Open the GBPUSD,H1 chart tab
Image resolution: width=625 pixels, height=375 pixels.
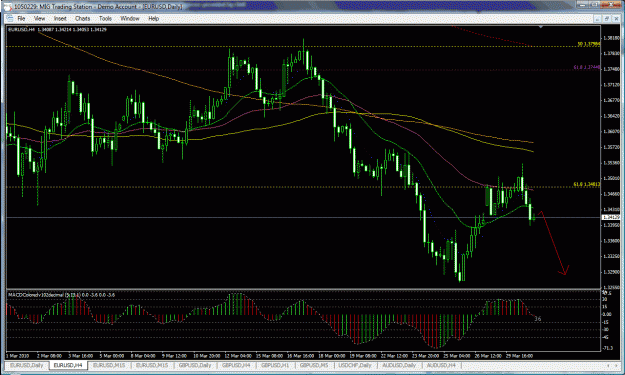tap(275, 365)
